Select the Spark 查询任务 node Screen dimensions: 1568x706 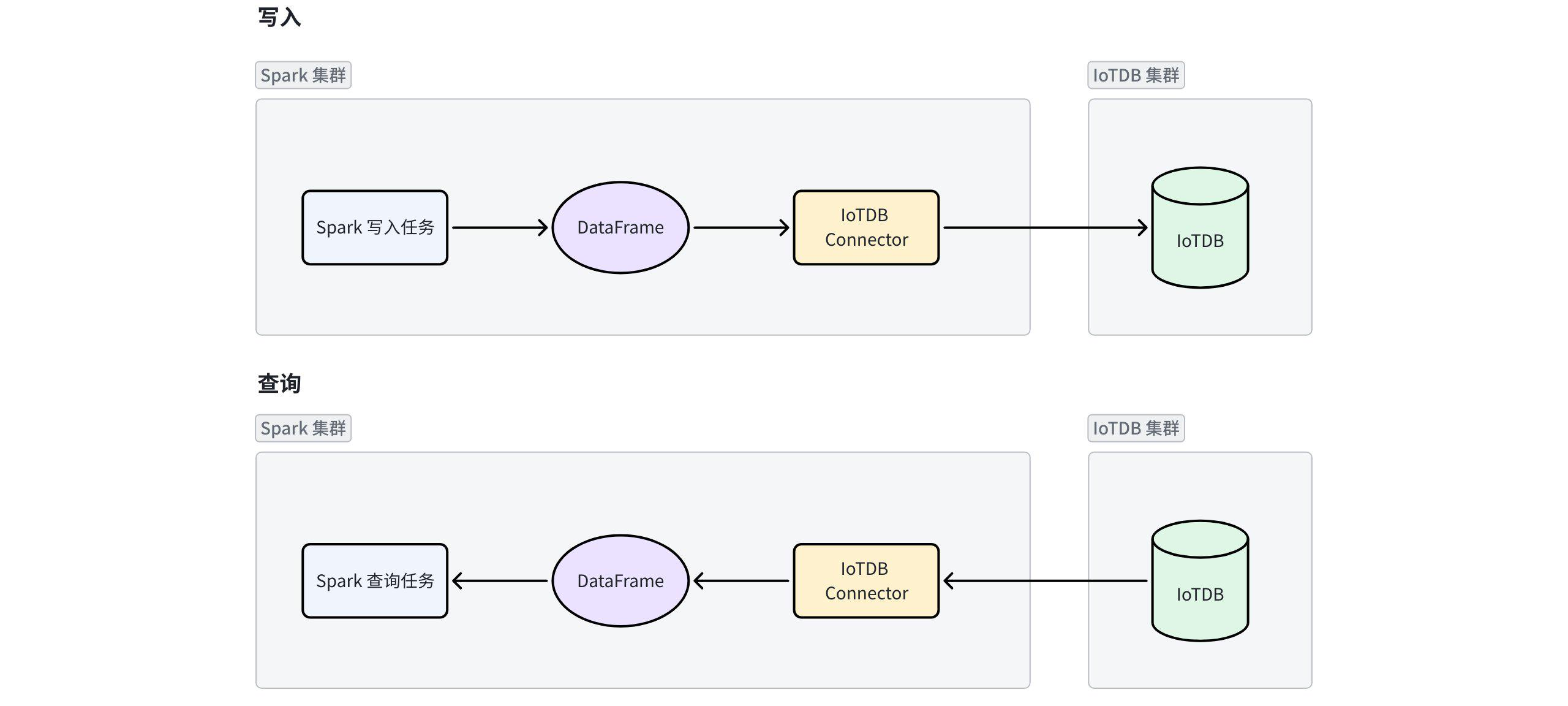coord(375,581)
